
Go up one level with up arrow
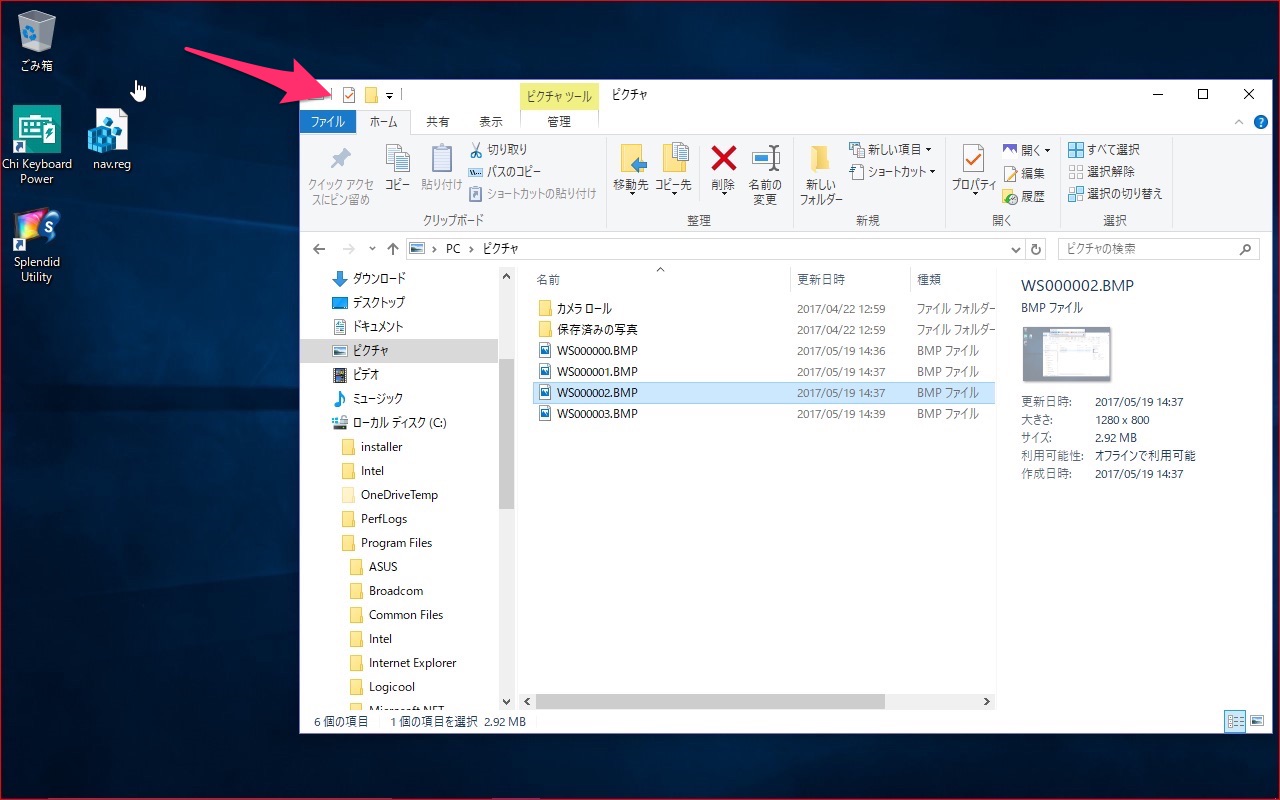(393, 249)
